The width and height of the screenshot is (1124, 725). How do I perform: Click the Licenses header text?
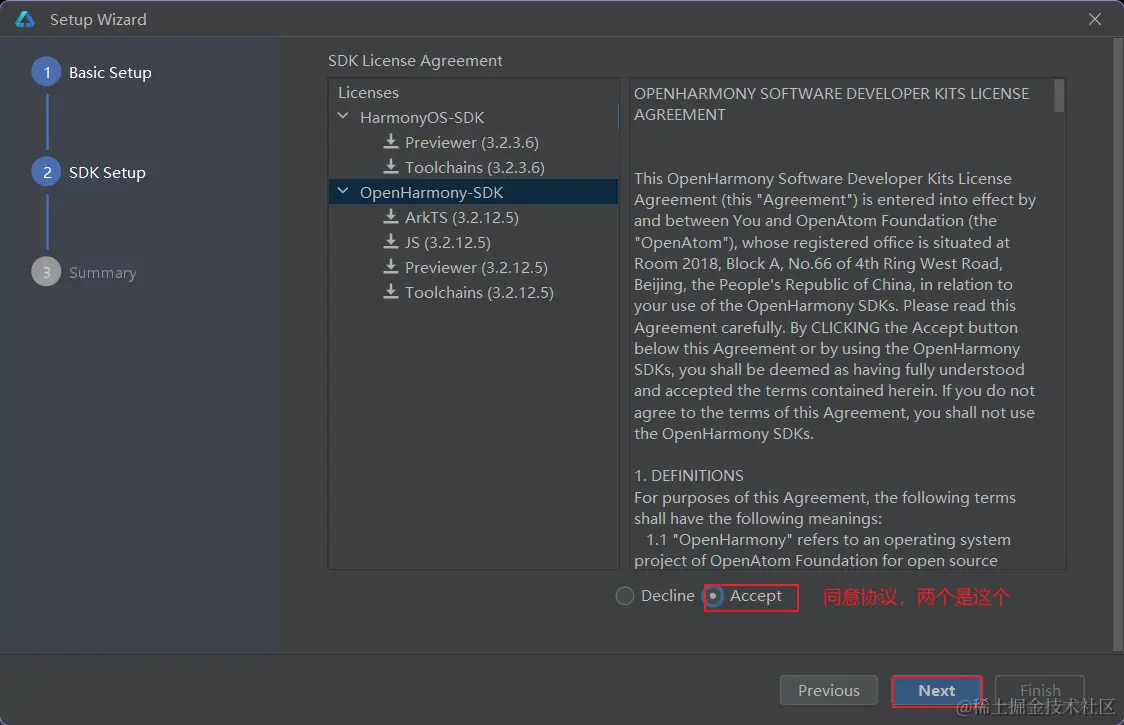368,93
